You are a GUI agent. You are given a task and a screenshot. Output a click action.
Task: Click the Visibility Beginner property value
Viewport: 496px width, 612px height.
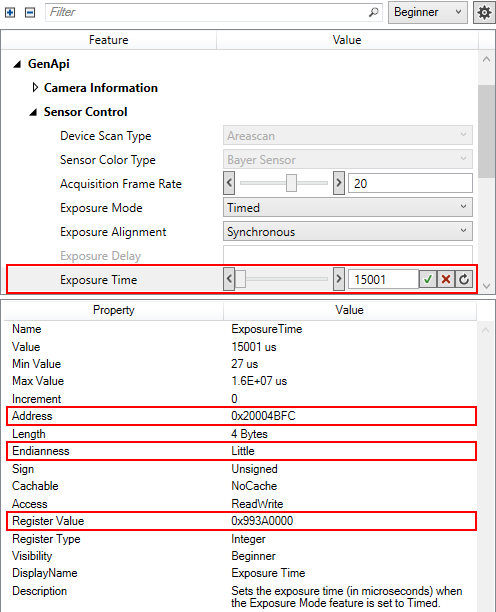pos(253,556)
